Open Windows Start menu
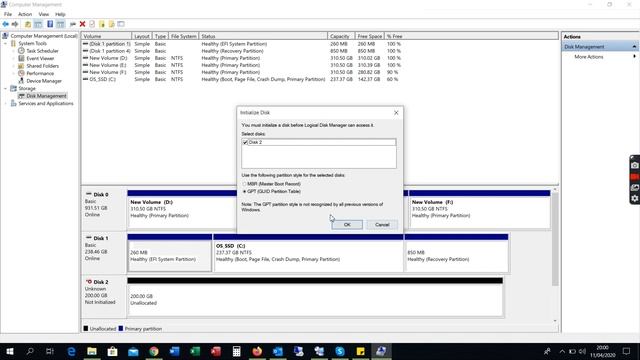 9,351
